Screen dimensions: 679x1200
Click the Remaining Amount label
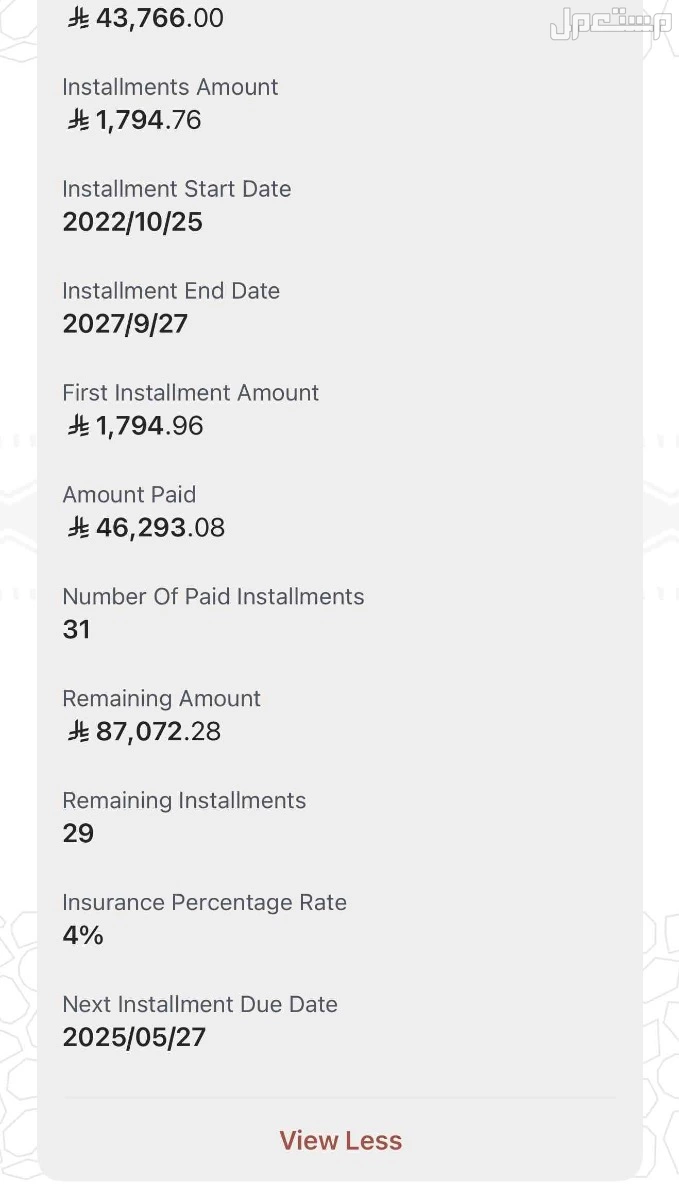(161, 699)
